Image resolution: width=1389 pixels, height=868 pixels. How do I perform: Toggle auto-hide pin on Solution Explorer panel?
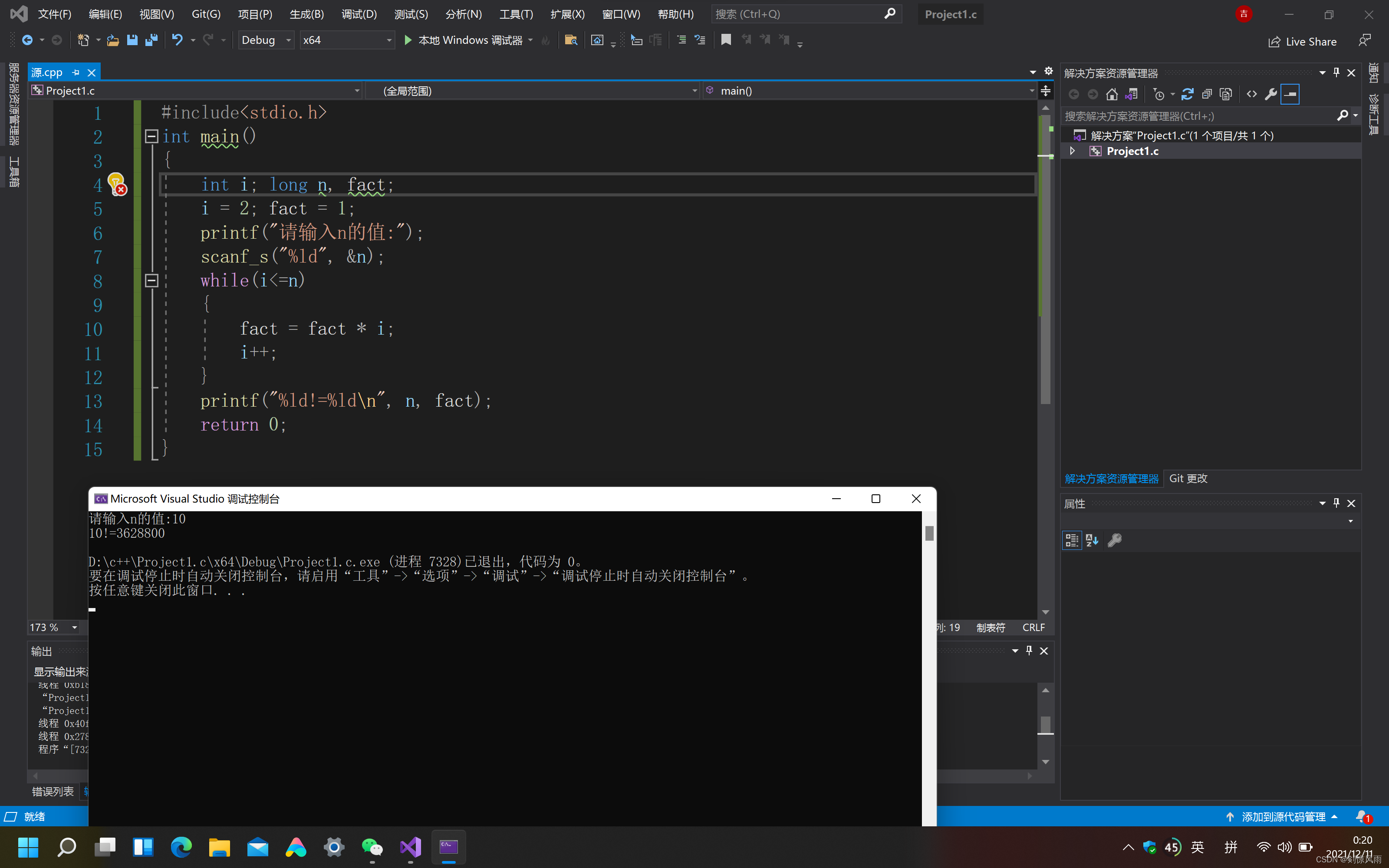1336,72
